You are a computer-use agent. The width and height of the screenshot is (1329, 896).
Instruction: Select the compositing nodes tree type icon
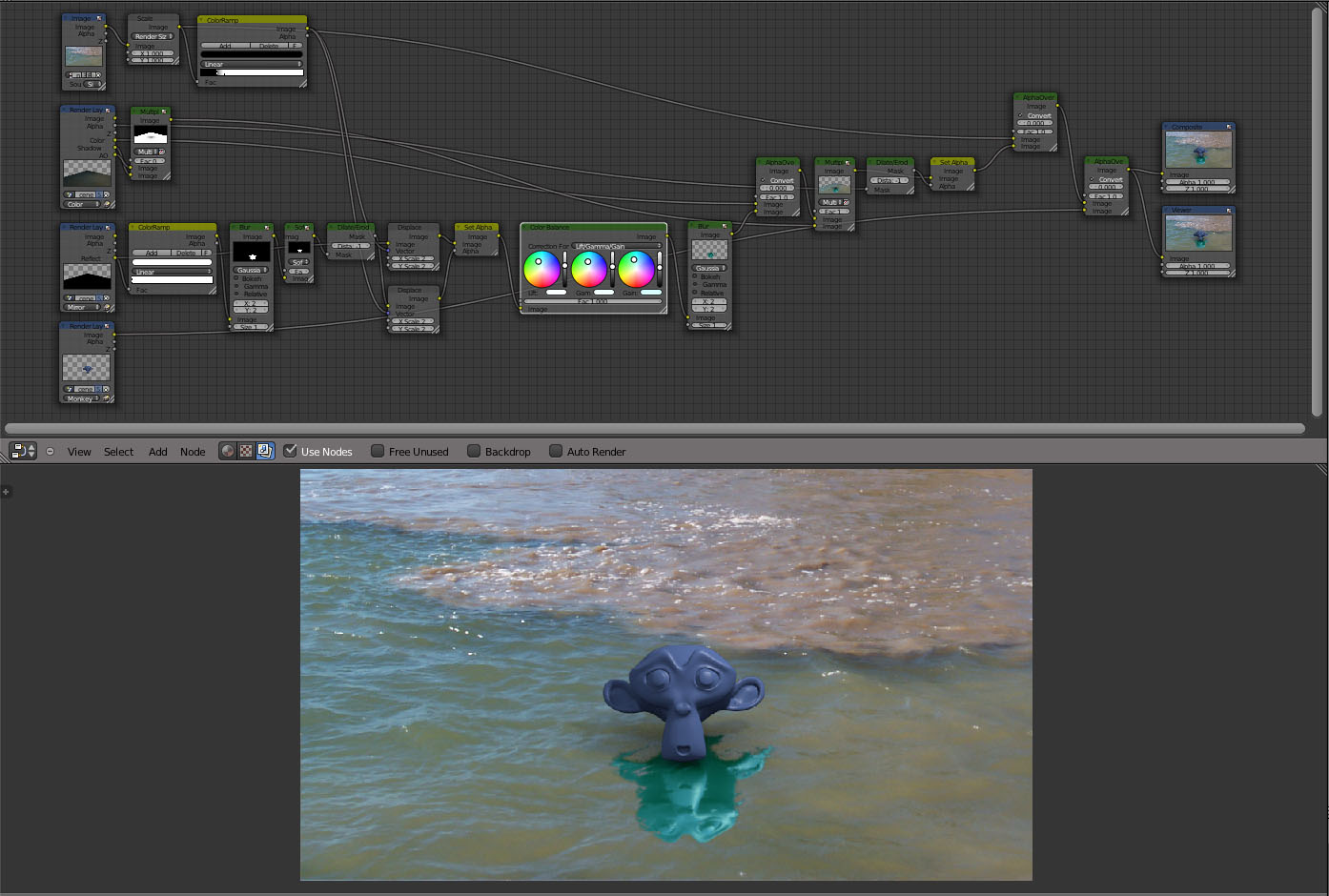click(x=264, y=451)
